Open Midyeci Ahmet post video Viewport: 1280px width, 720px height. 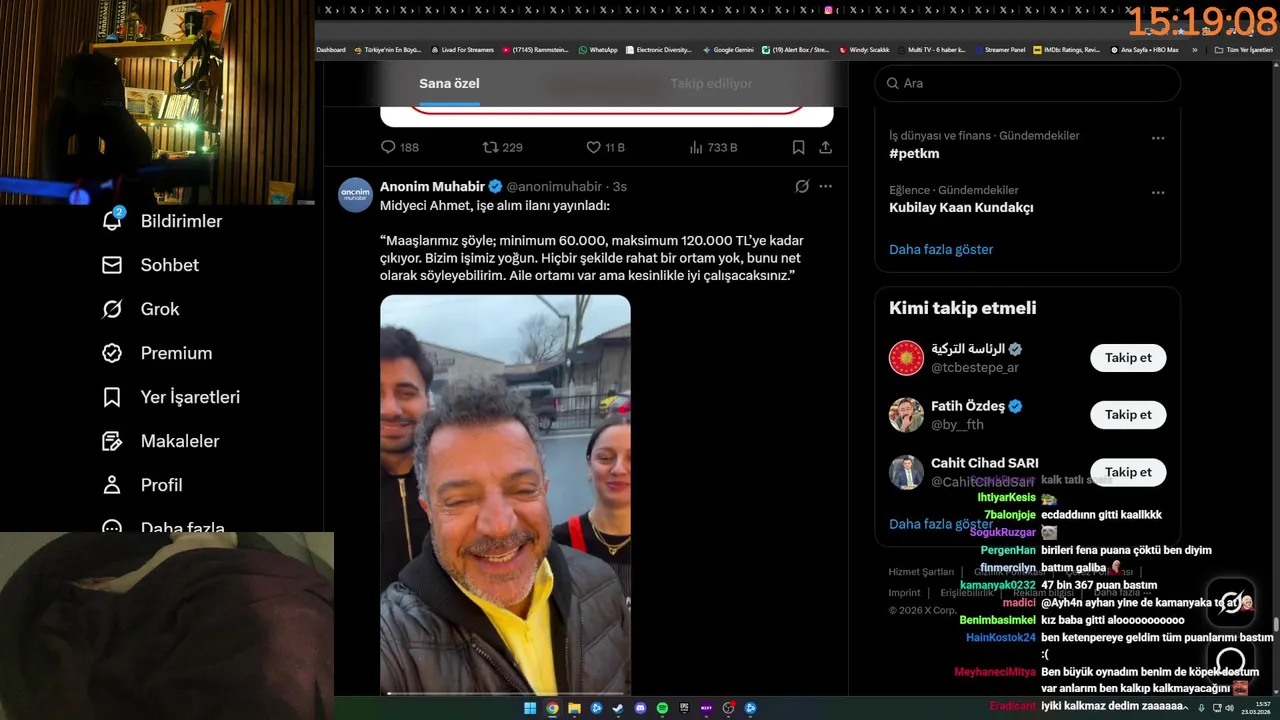pos(505,495)
